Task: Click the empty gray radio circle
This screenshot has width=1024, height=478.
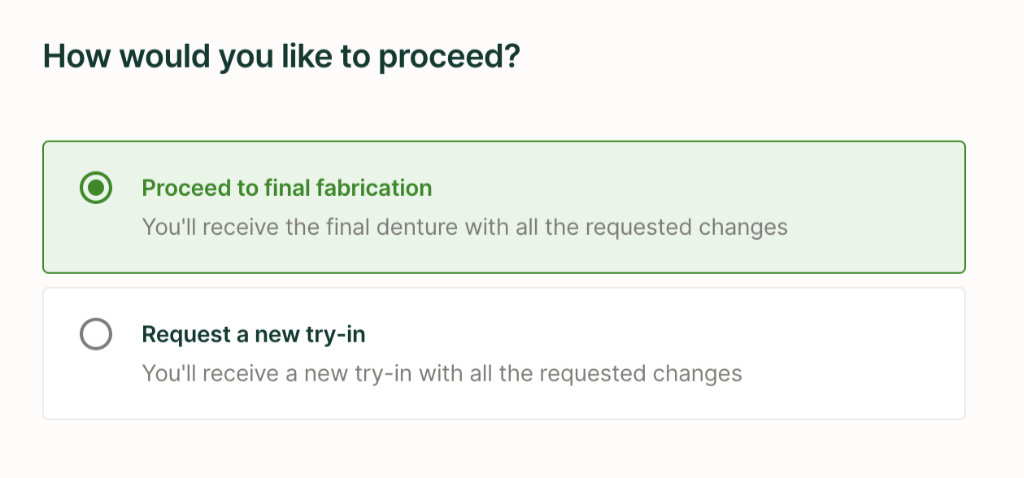Action: [96, 334]
